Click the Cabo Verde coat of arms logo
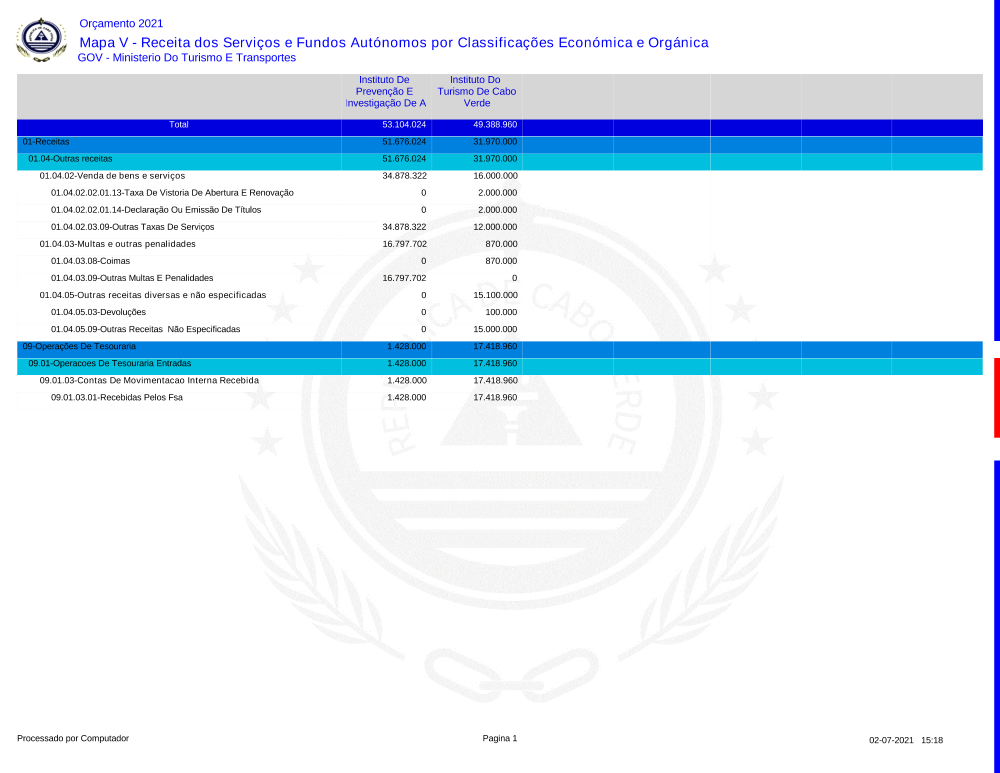 (41, 39)
